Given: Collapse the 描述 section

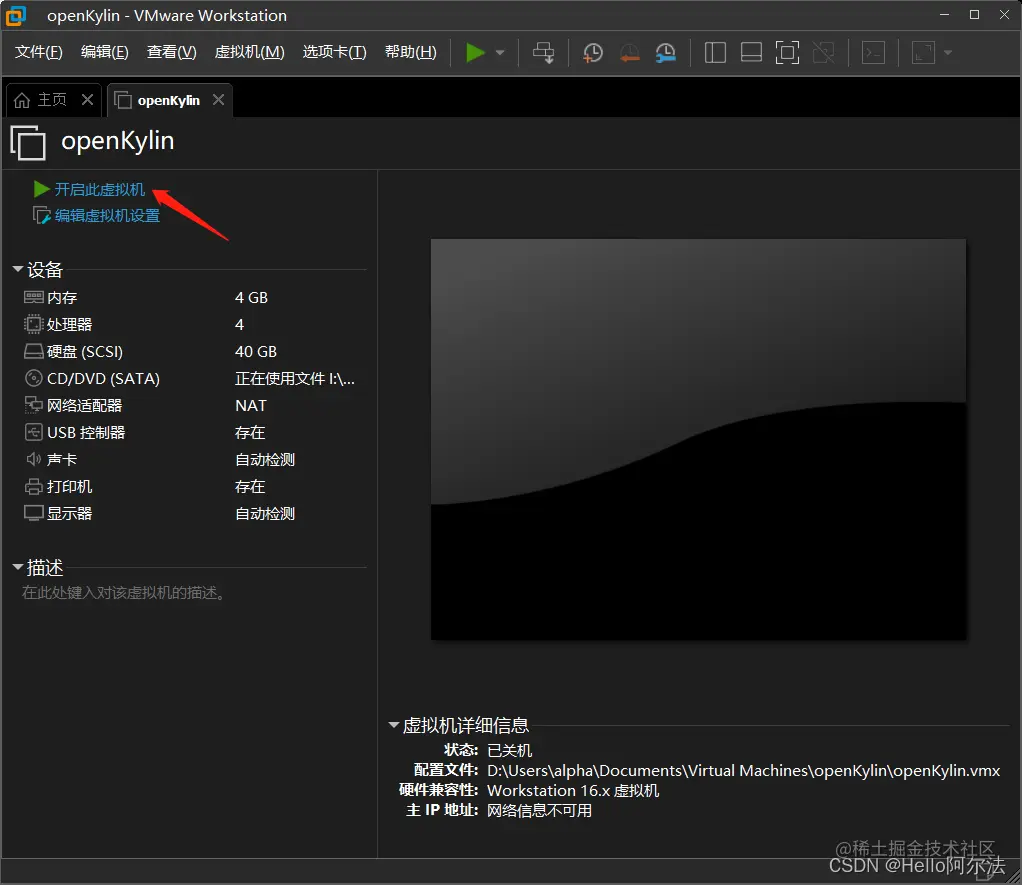Looking at the screenshot, I should (18, 567).
